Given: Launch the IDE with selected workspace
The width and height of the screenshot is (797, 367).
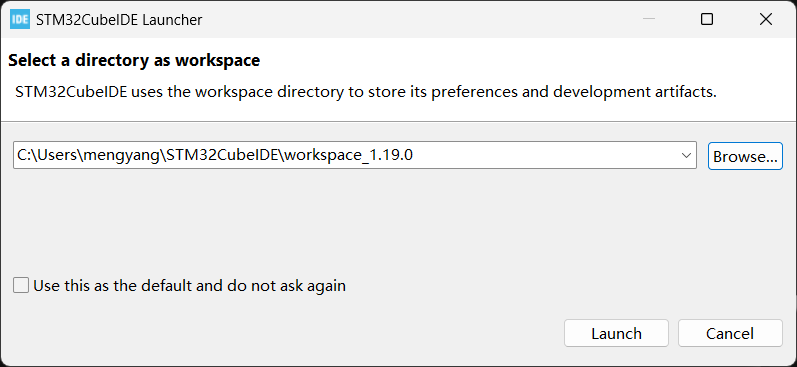Looking at the screenshot, I should tap(616, 333).
